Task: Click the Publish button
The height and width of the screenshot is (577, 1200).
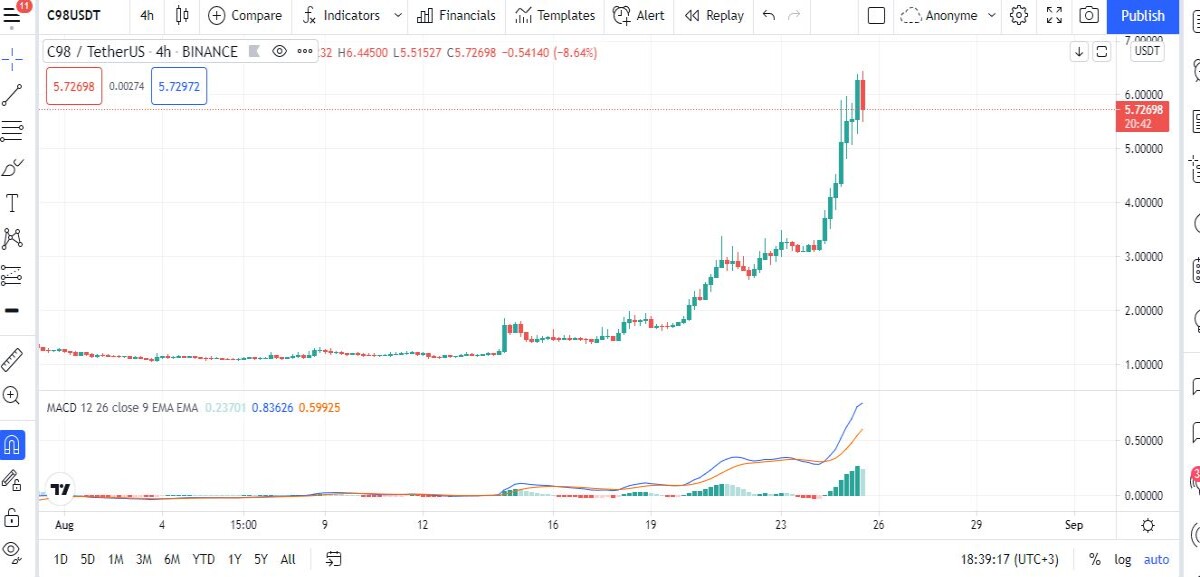Action: point(1142,15)
